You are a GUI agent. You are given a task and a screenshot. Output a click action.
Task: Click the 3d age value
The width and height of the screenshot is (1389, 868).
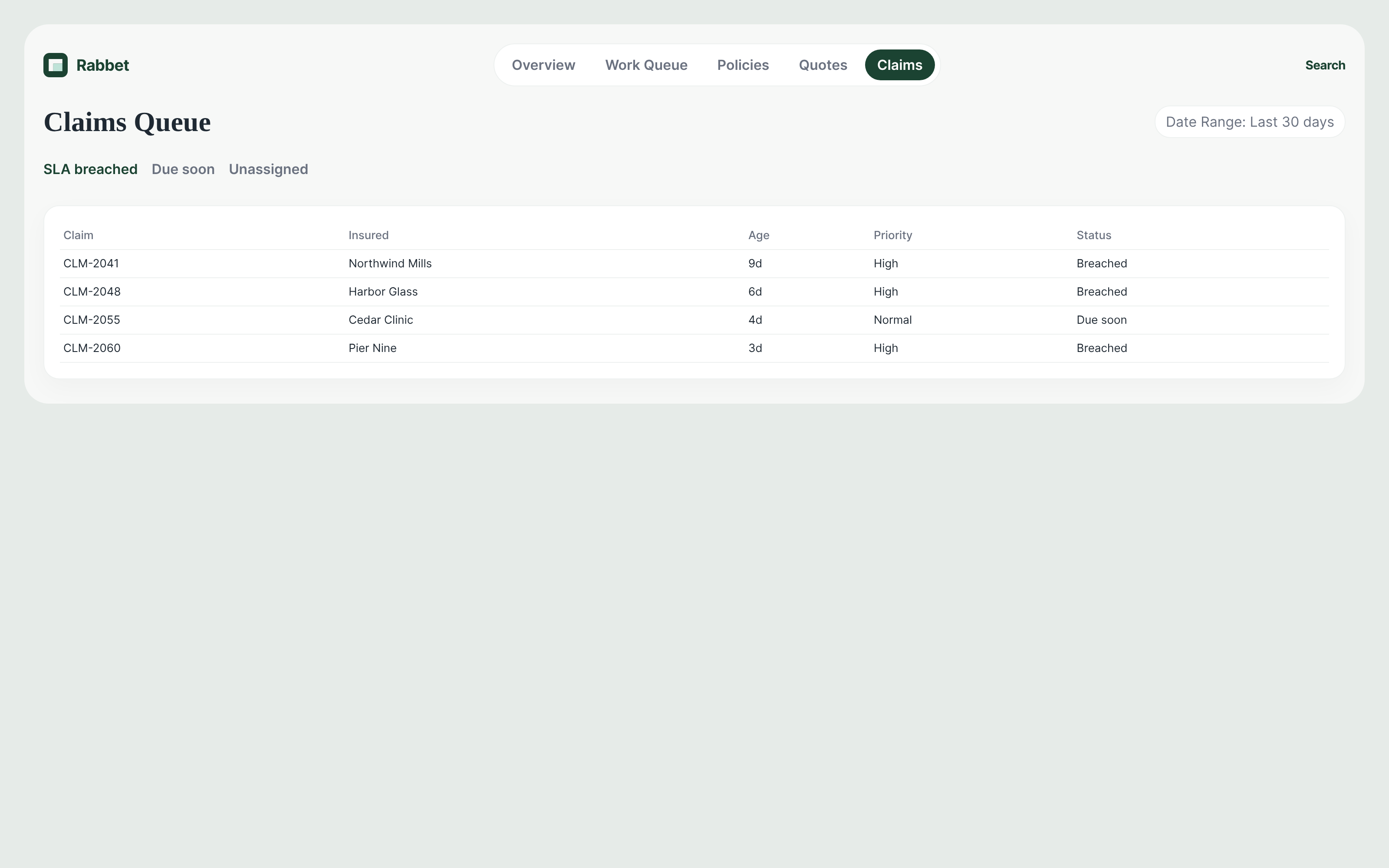coord(755,348)
